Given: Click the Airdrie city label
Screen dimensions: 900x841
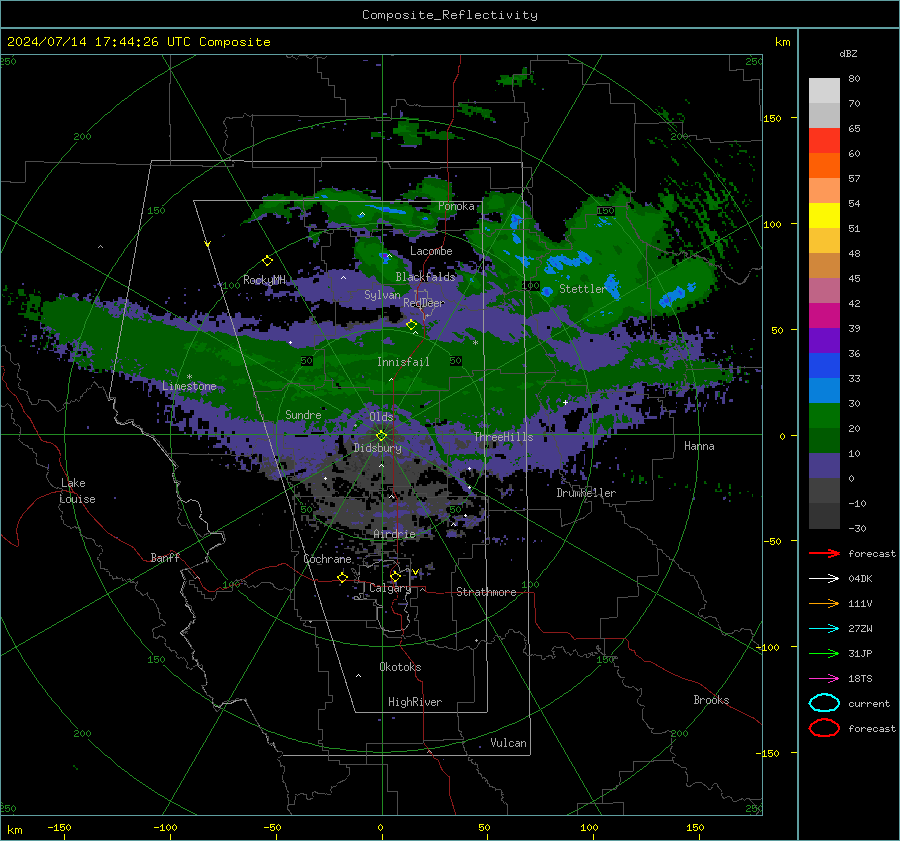Looking at the screenshot, I should [x=394, y=534].
